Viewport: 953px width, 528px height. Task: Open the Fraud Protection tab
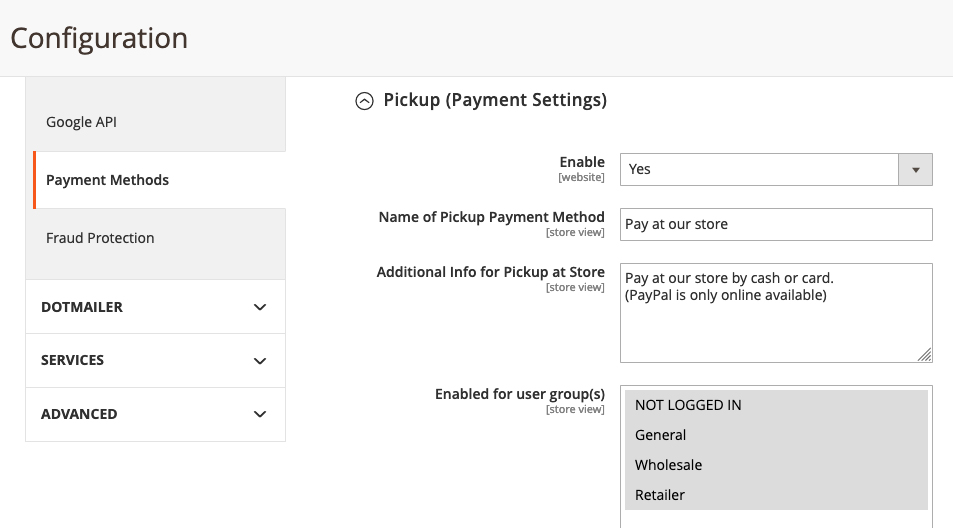pyautogui.click(x=100, y=238)
